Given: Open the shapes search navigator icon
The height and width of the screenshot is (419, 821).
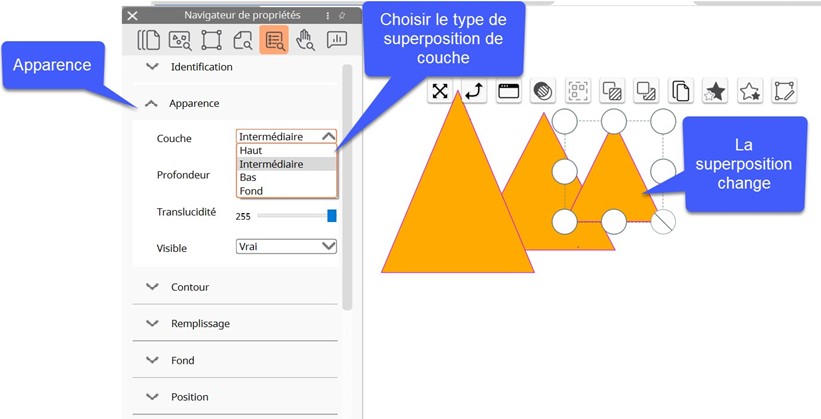Looking at the screenshot, I should (x=180, y=40).
